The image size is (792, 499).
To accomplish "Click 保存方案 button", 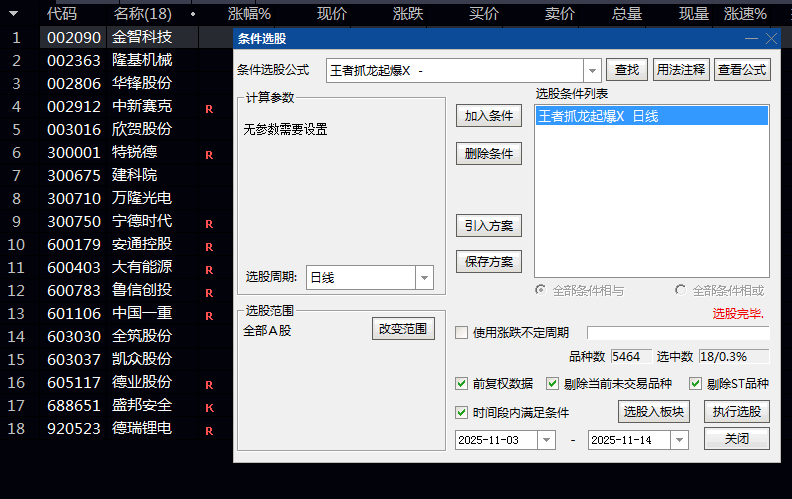I will (x=488, y=262).
